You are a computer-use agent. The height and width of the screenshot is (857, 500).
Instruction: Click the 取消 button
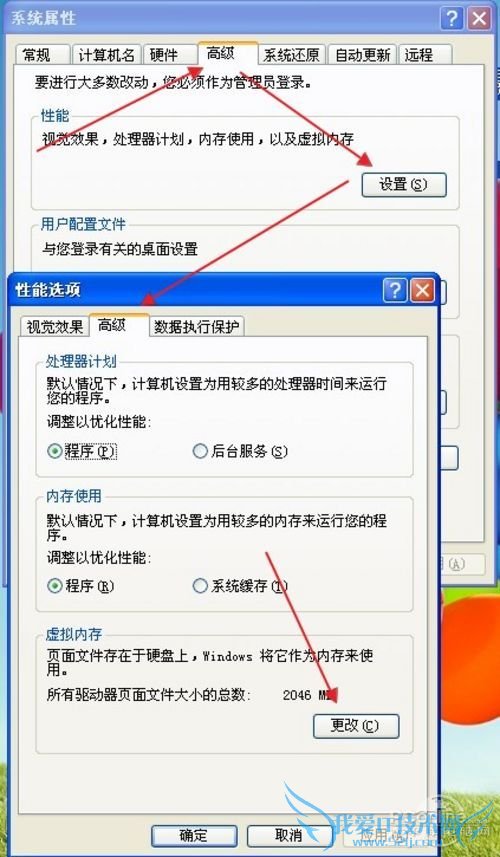[289, 836]
